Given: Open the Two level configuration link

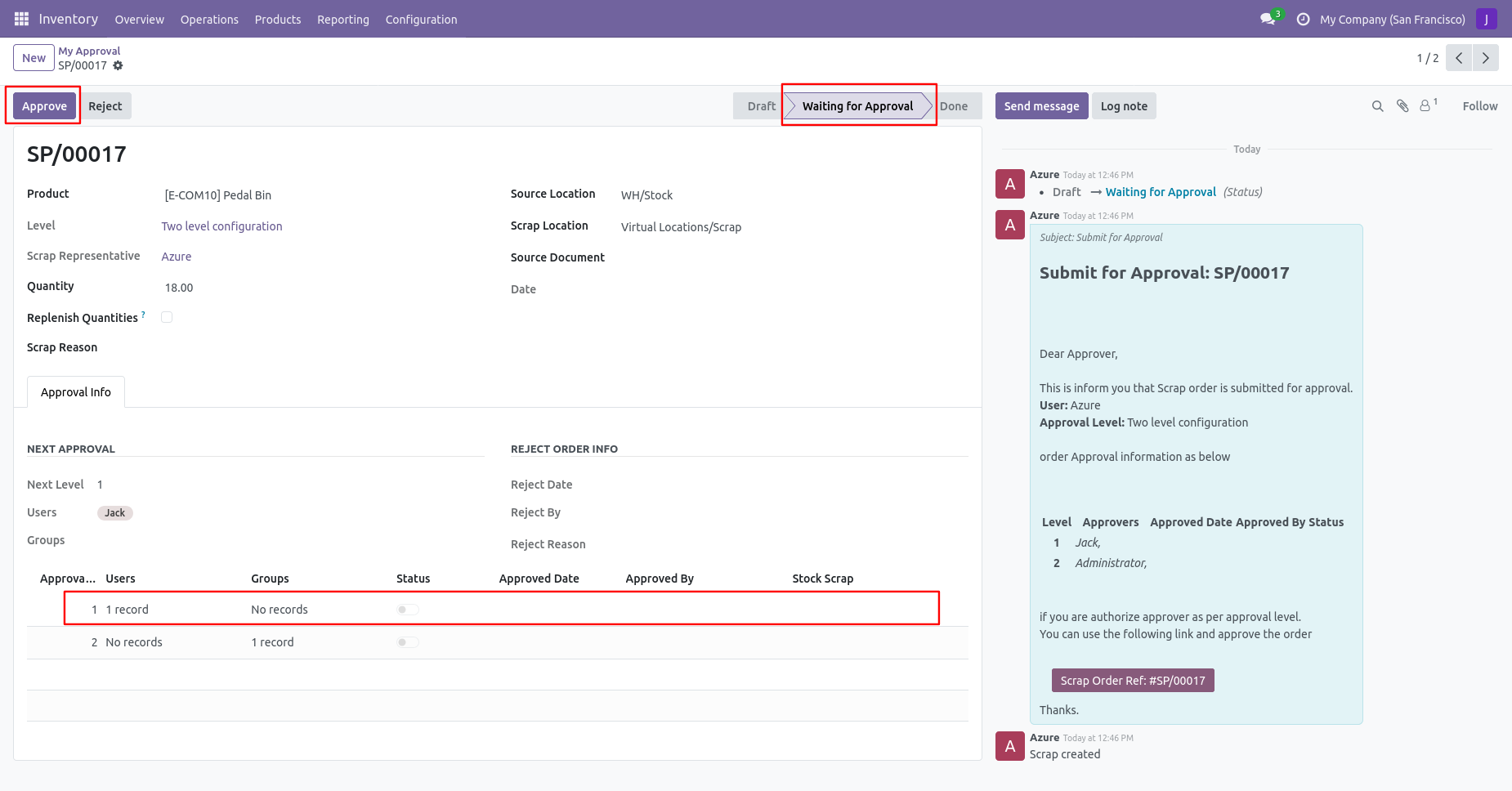Looking at the screenshot, I should coord(221,226).
